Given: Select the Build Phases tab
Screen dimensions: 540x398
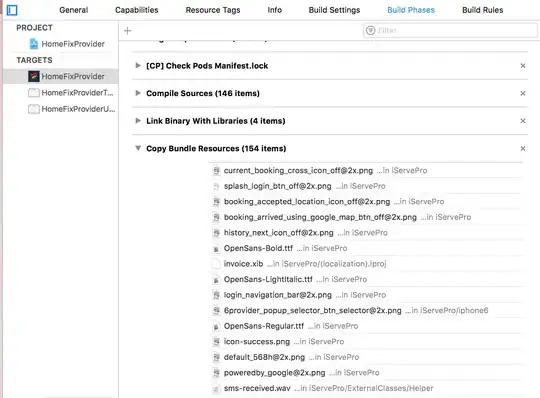Looking at the screenshot, I should tap(411, 10).
